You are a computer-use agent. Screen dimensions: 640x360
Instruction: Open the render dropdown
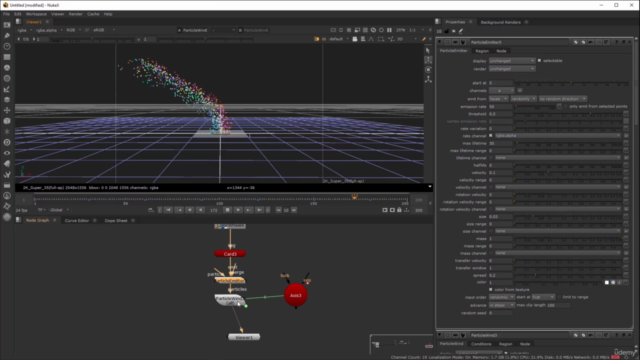[512, 69]
